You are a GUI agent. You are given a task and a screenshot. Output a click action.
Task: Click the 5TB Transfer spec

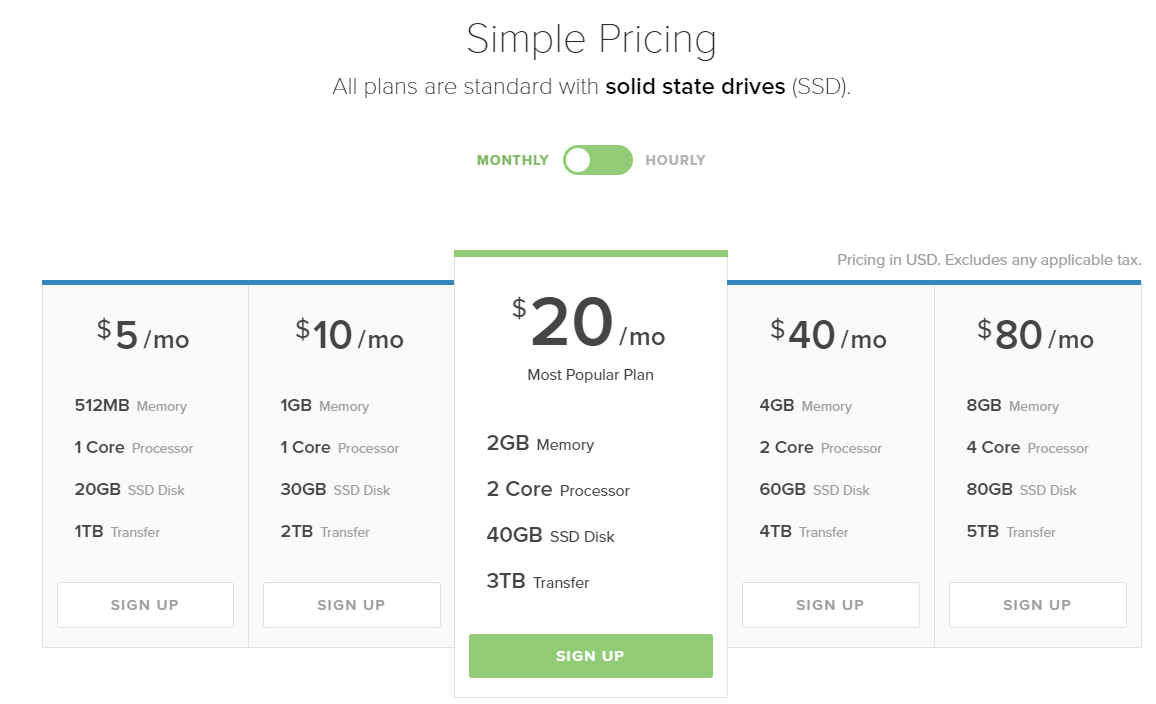coord(1011,532)
